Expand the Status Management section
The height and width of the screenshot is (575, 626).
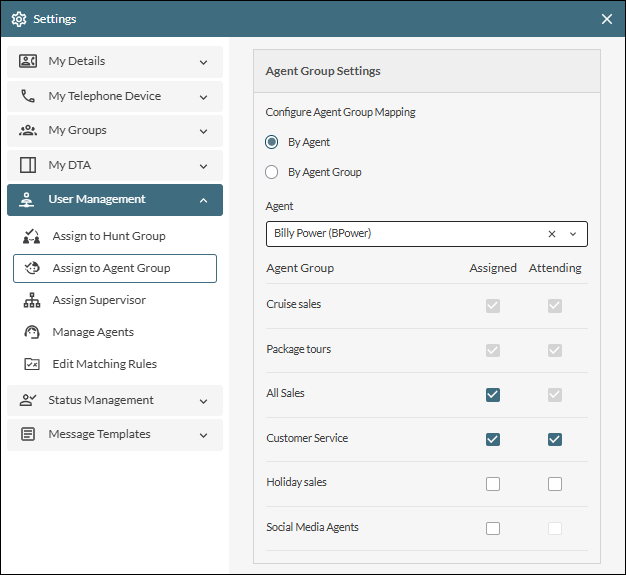(114, 401)
